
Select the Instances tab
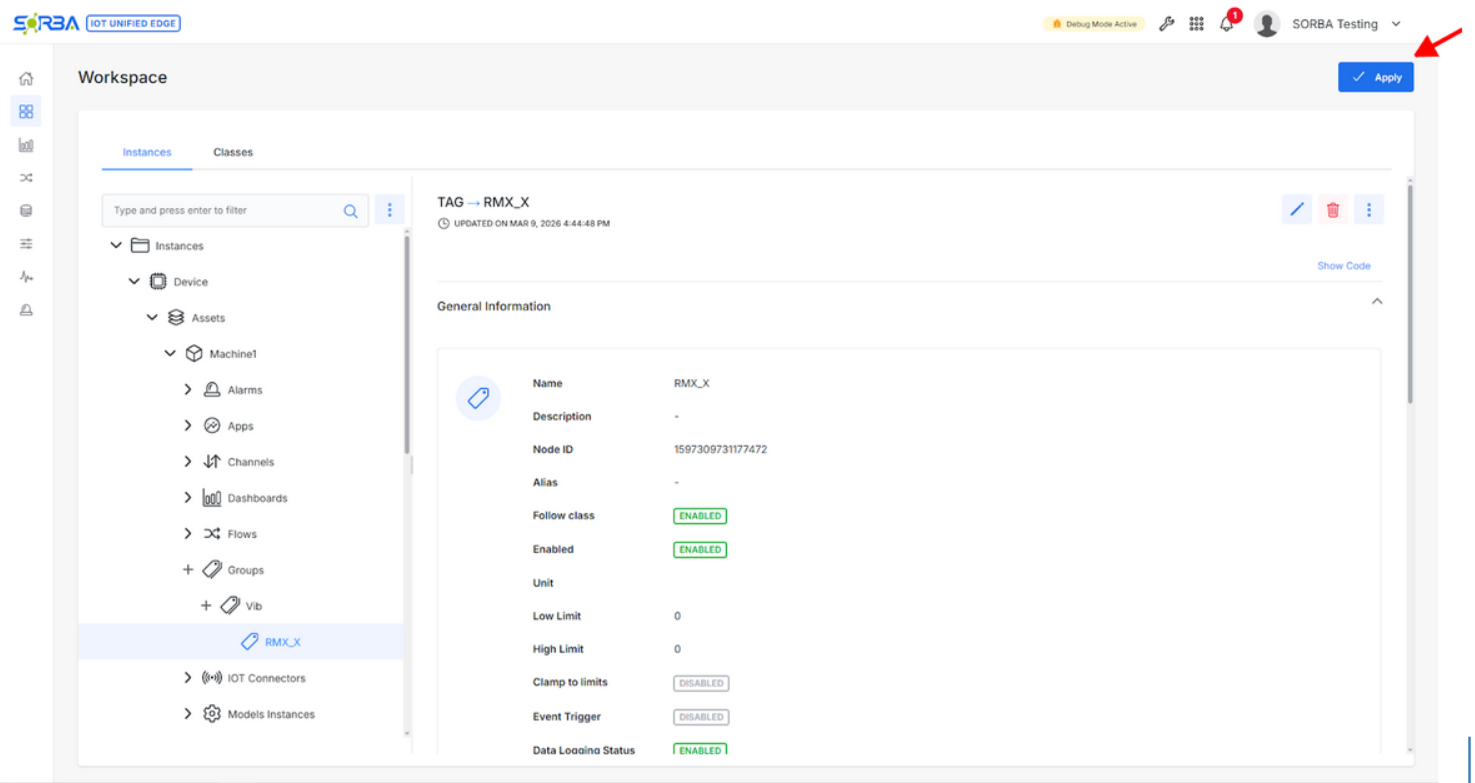click(147, 152)
